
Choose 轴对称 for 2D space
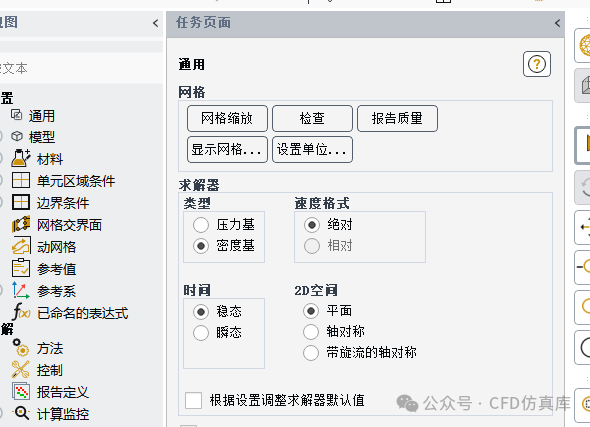[311, 332]
